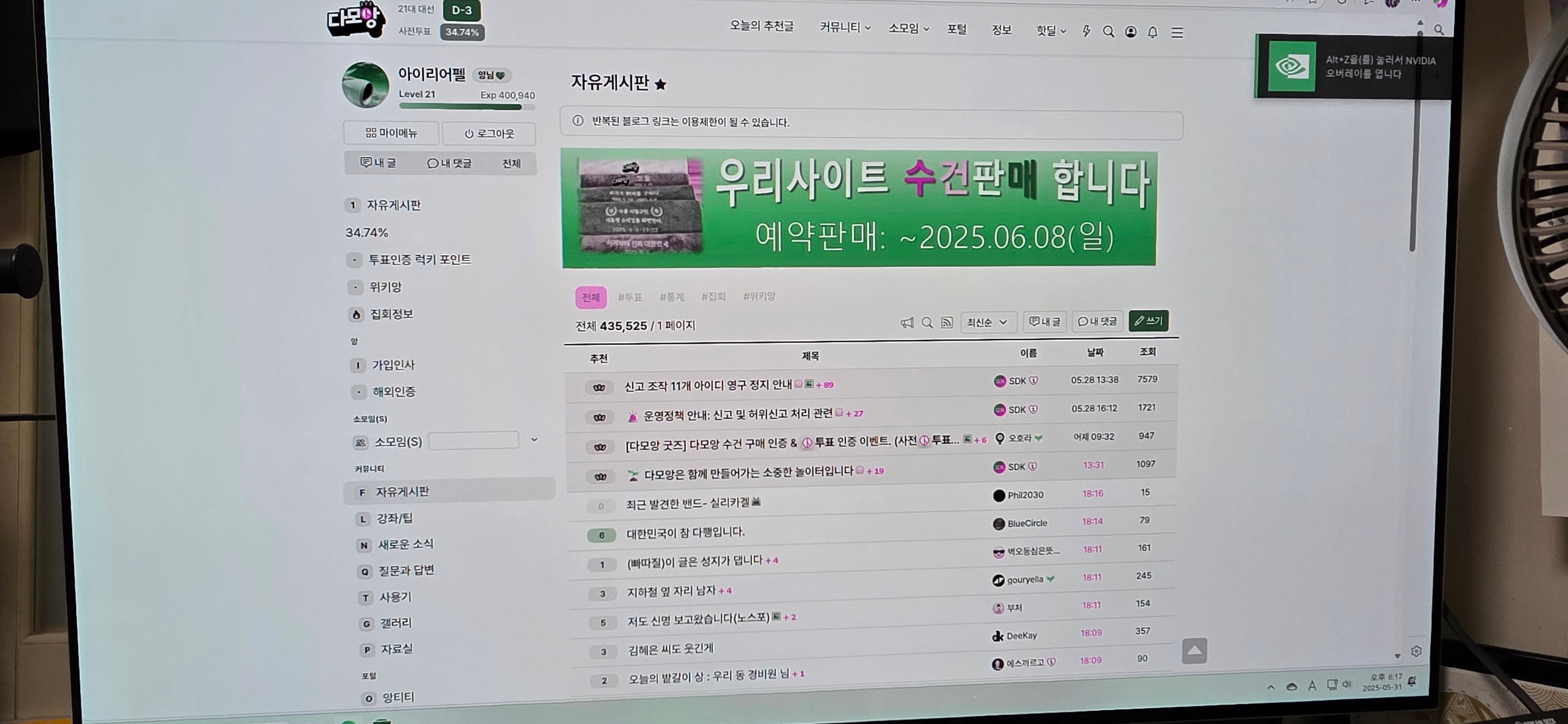The width and height of the screenshot is (1568, 724).
Task: Click the 내 댓글 tab in profile box
Action: (x=449, y=163)
